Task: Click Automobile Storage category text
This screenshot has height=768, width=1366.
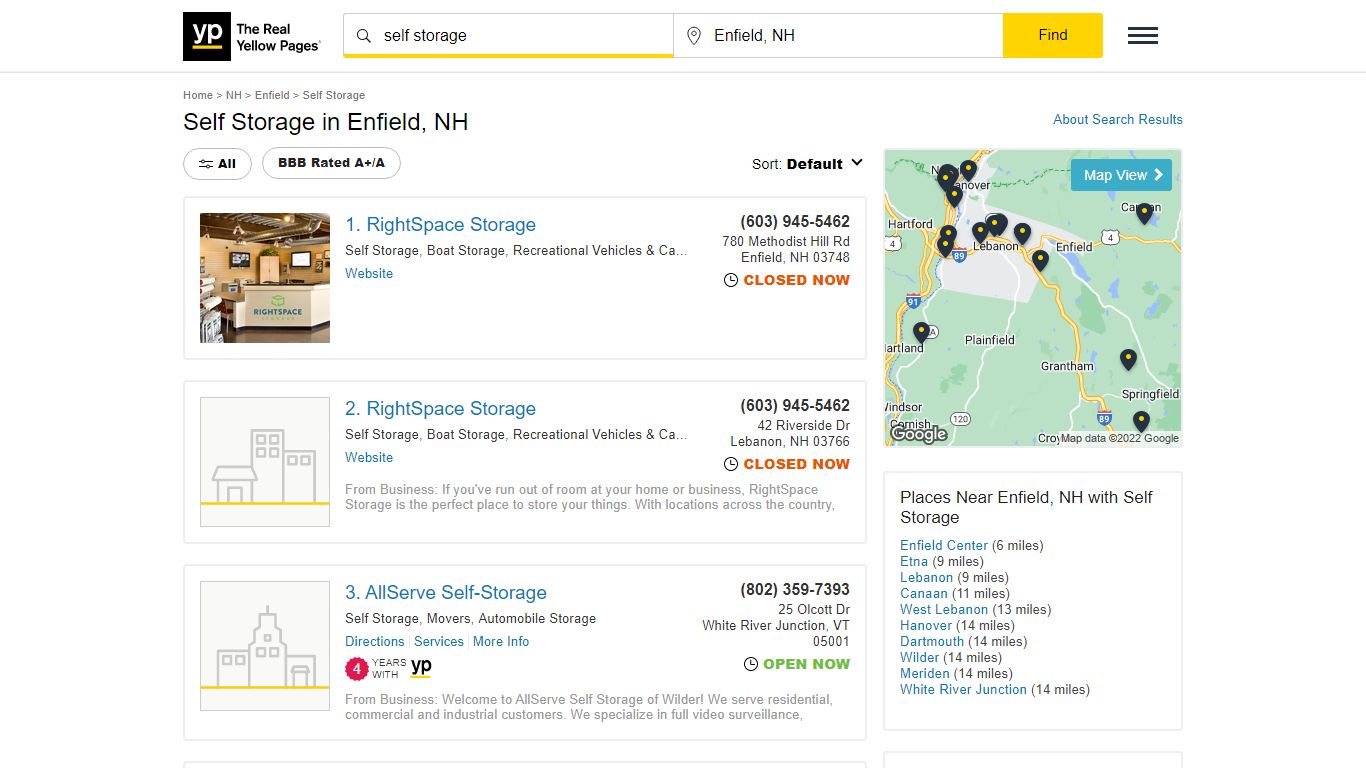Action: (537, 619)
